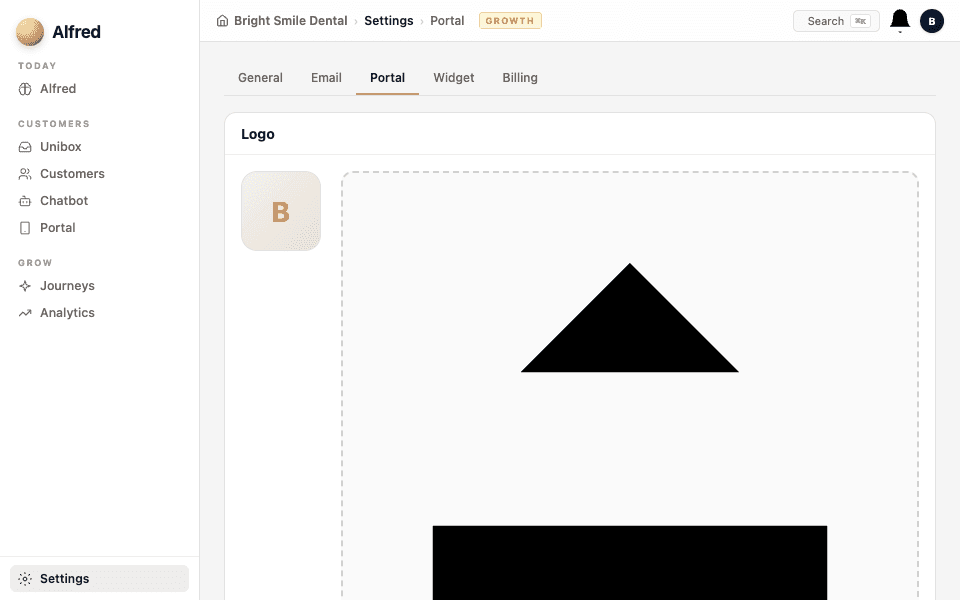Click the home icon in breadcrumb
Viewport: 960px width, 600px height.
(222, 21)
